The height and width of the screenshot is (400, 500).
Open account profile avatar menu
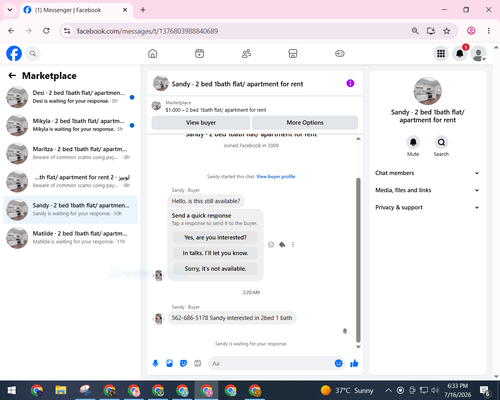(478, 54)
